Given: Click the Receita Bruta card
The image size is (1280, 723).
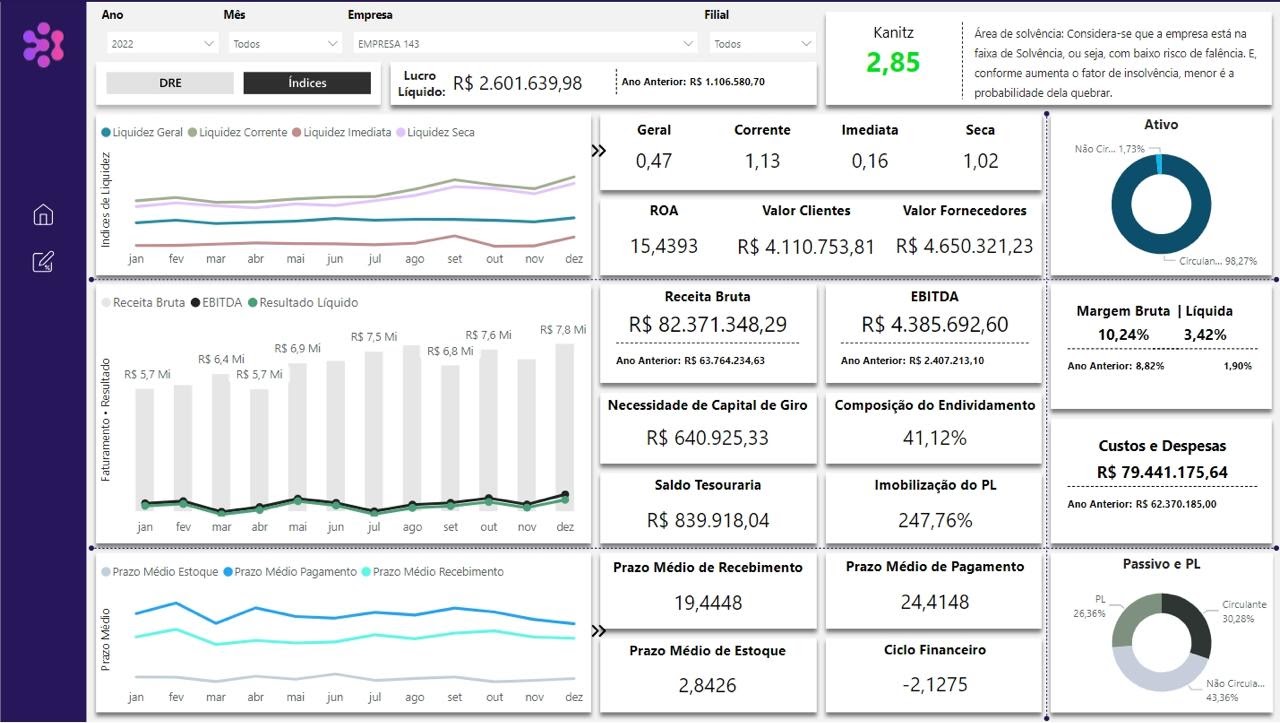Looking at the screenshot, I should click(x=707, y=333).
